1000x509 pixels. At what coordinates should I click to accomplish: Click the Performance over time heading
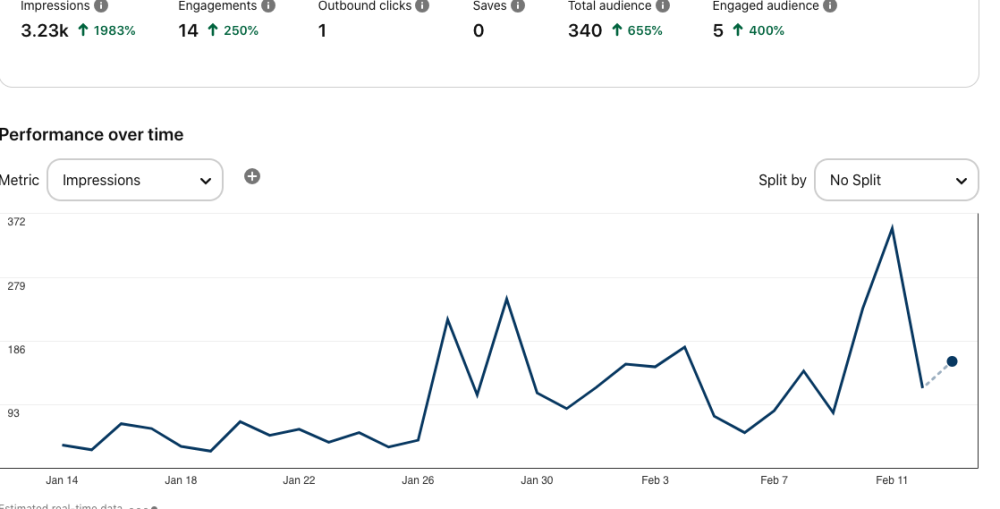coord(92,135)
